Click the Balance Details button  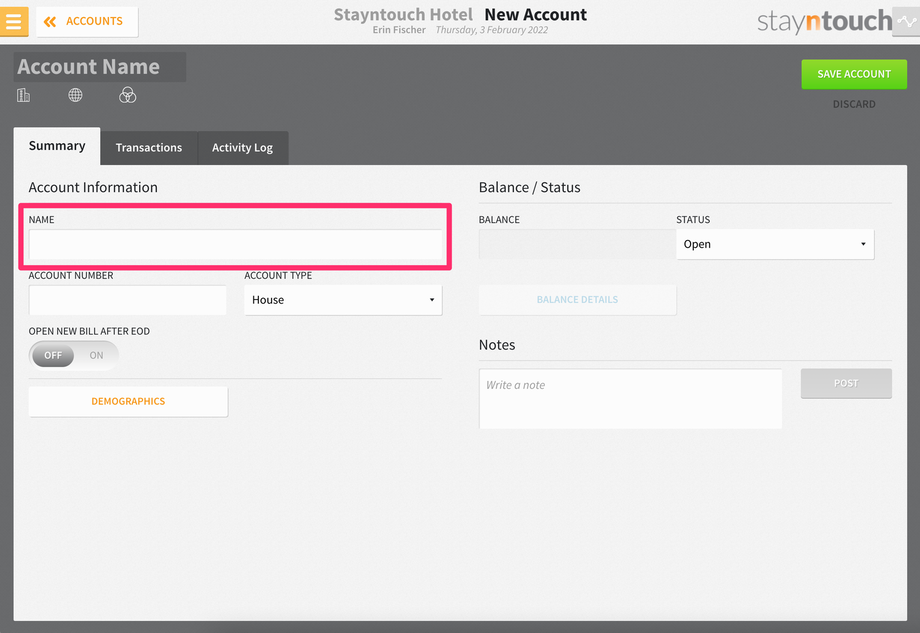[x=577, y=300]
